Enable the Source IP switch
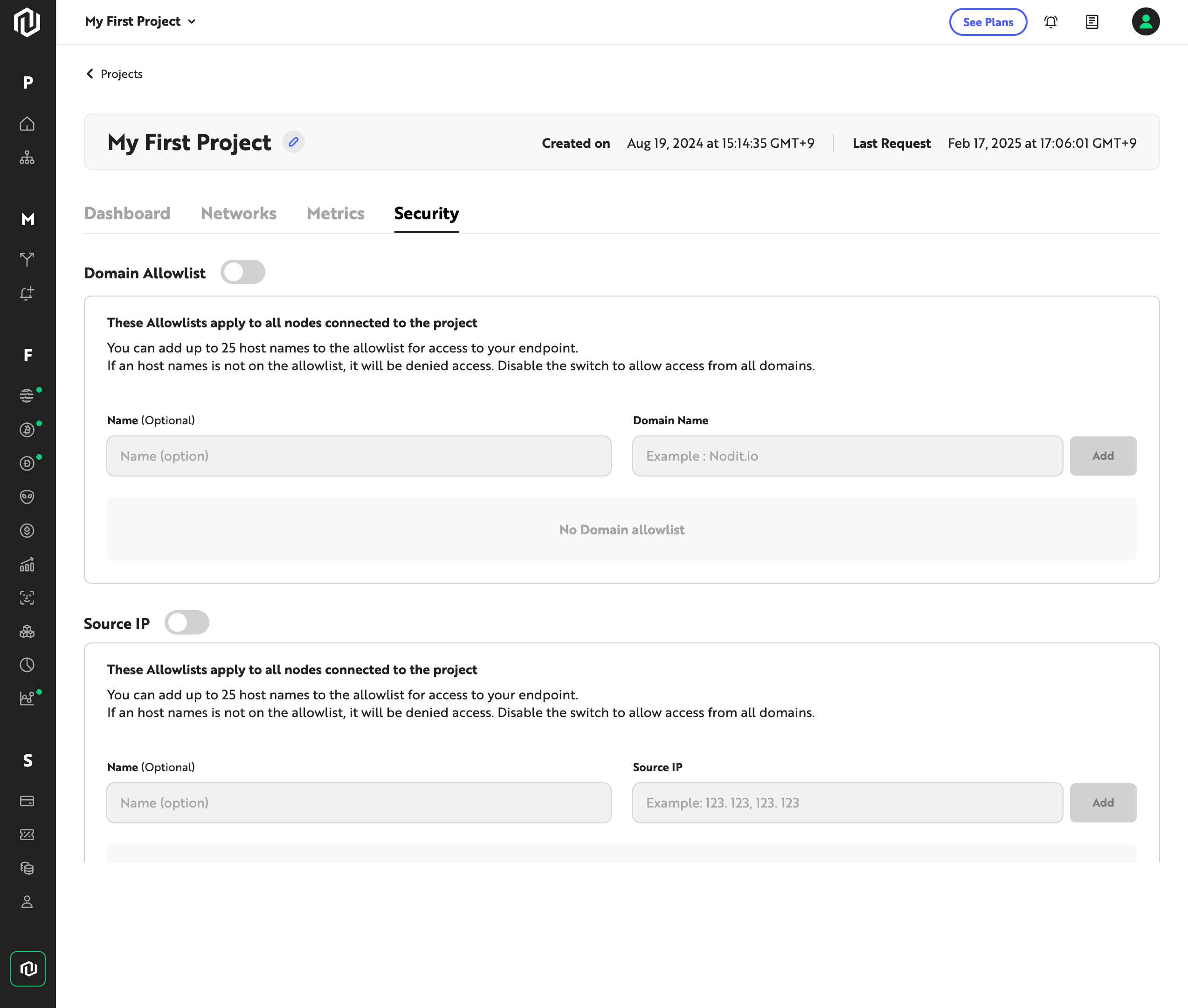 (x=187, y=623)
